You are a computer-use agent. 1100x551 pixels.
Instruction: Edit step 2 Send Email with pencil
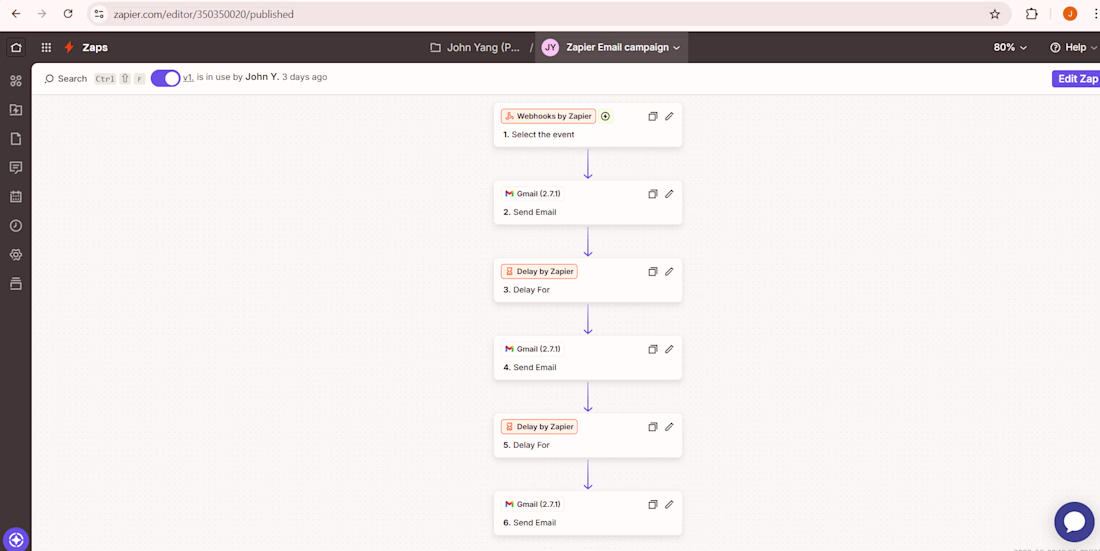tap(669, 194)
